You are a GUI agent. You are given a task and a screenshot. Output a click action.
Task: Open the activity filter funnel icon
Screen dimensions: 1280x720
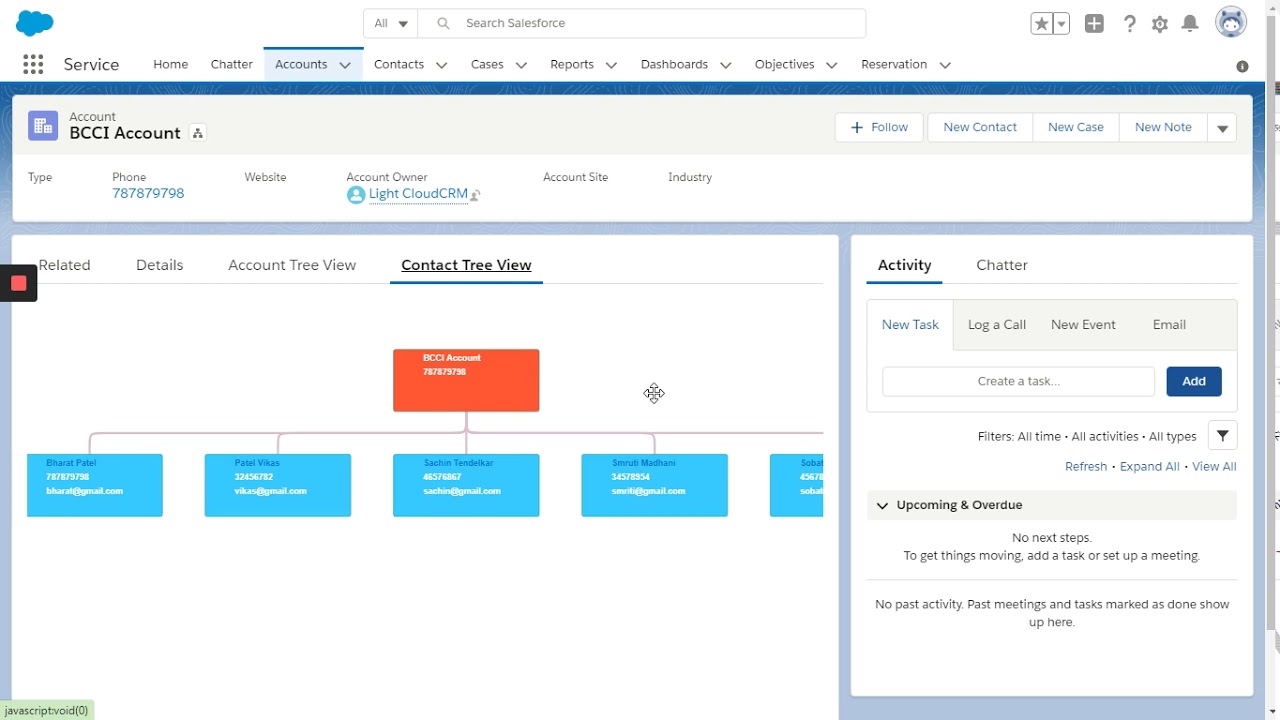point(1223,436)
